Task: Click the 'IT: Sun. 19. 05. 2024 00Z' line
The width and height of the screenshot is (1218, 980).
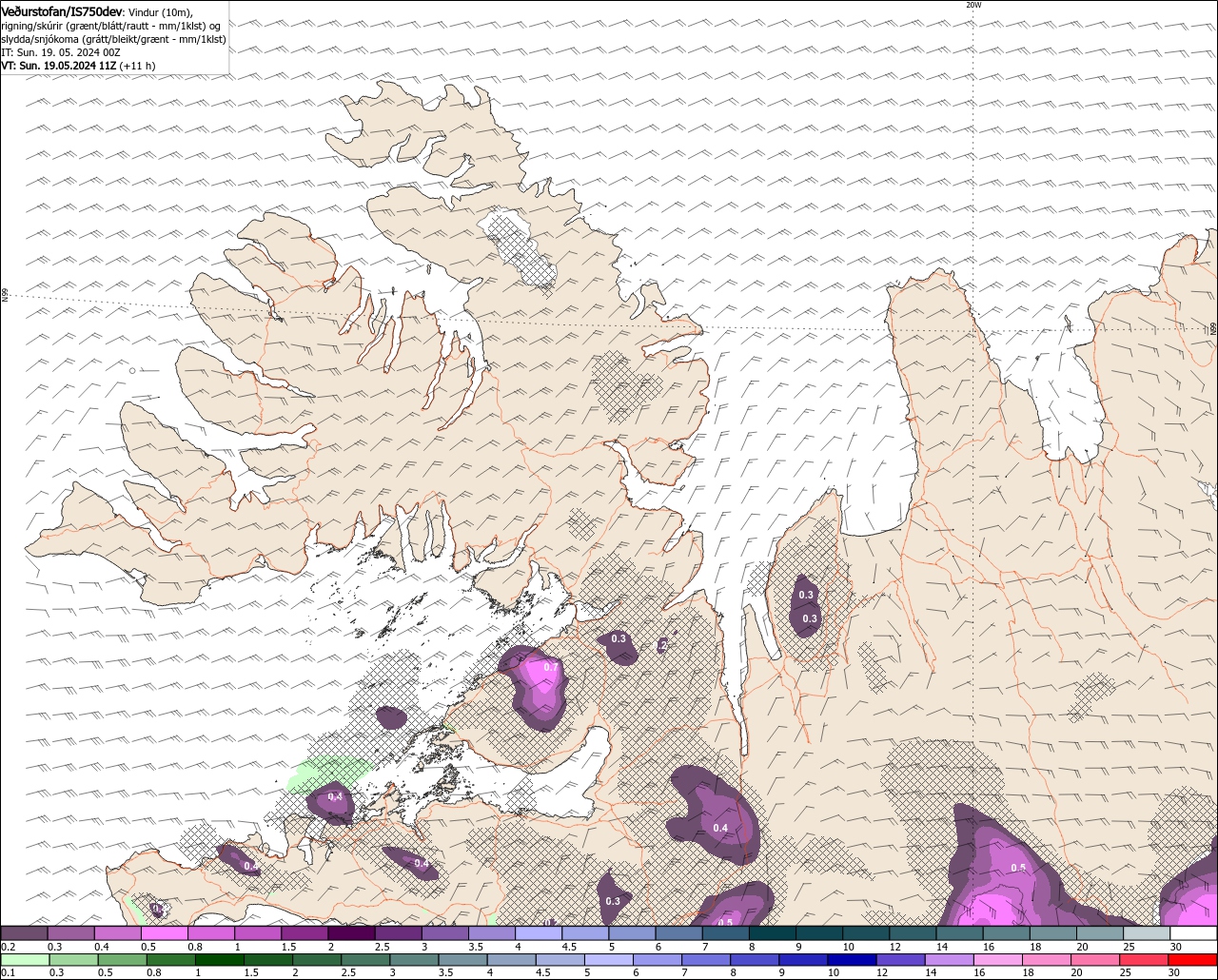Action: click(x=60, y=52)
